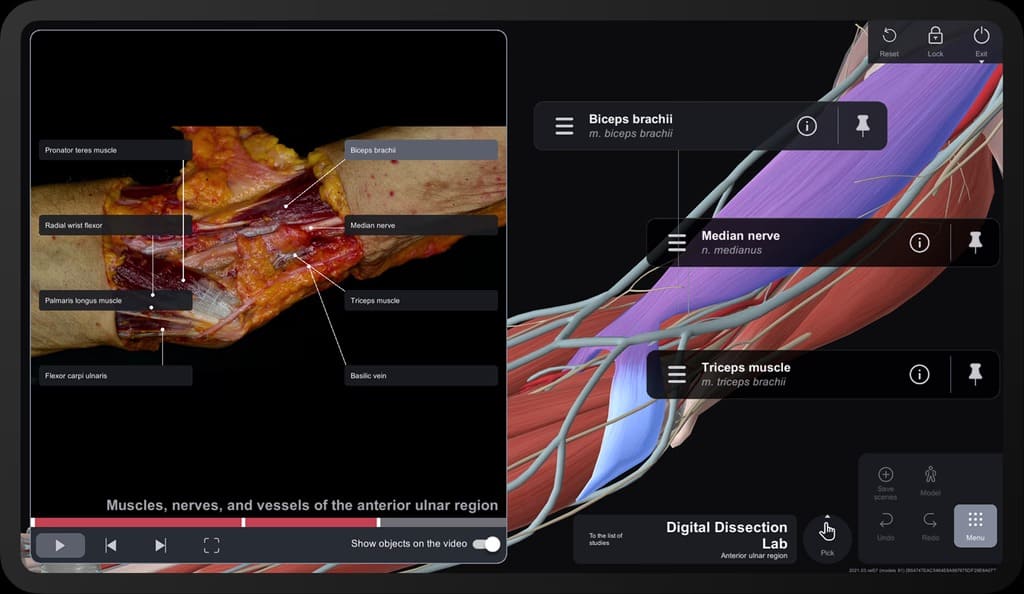Reset the 3D model view

click(x=888, y=38)
